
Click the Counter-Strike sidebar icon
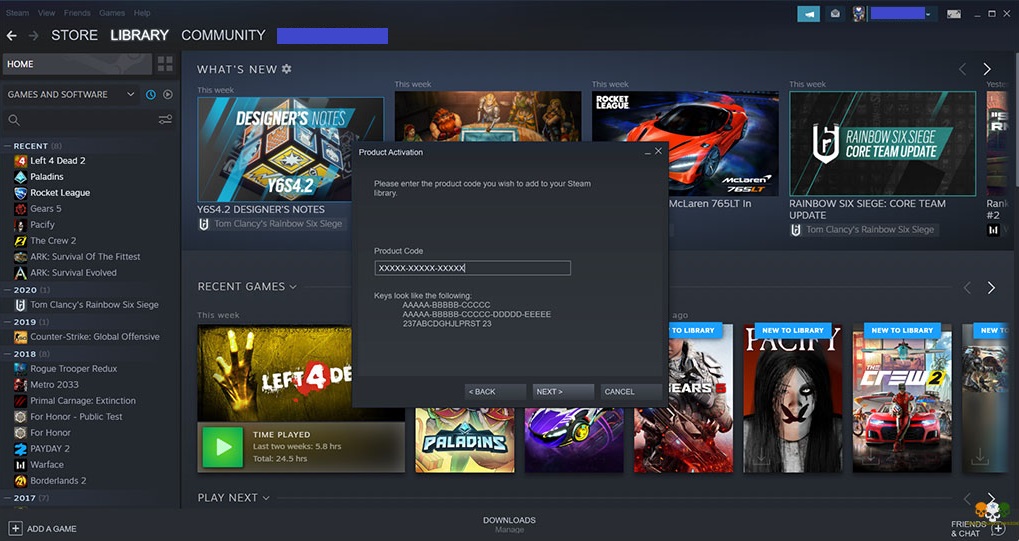pos(21,337)
